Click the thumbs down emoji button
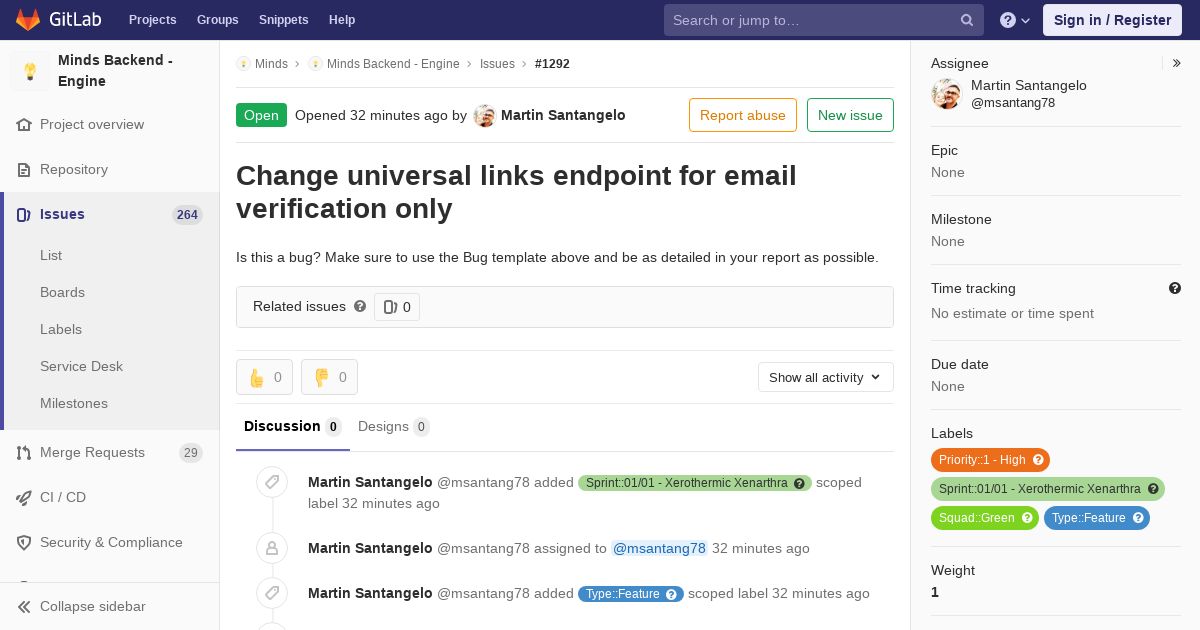Image resolution: width=1200 pixels, height=630 pixels. (329, 377)
